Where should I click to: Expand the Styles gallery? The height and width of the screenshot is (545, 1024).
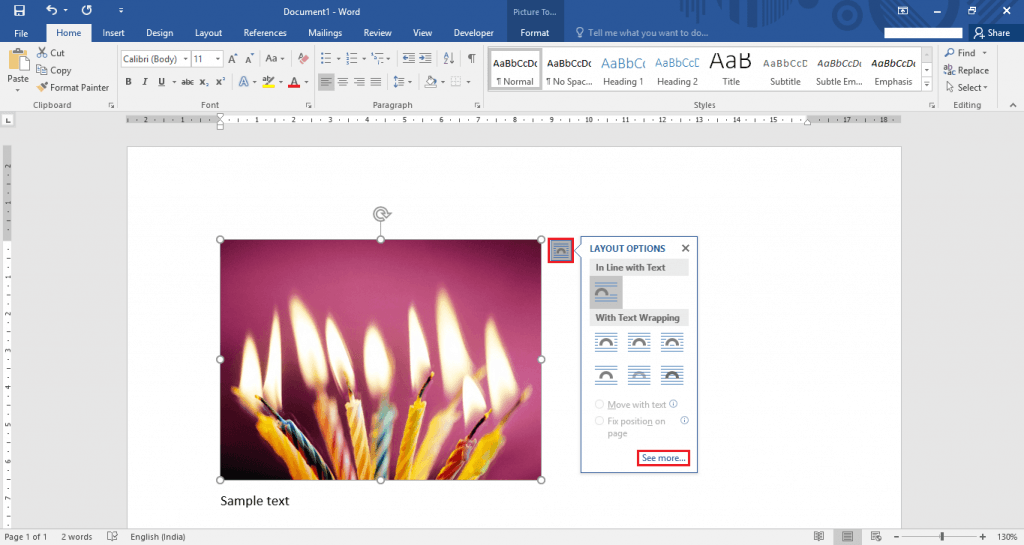point(927,84)
